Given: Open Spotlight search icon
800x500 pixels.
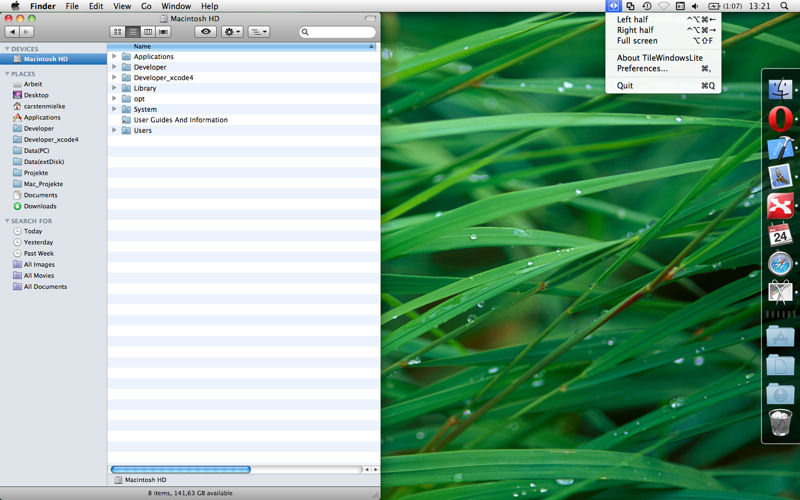Looking at the screenshot, I should [784, 6].
